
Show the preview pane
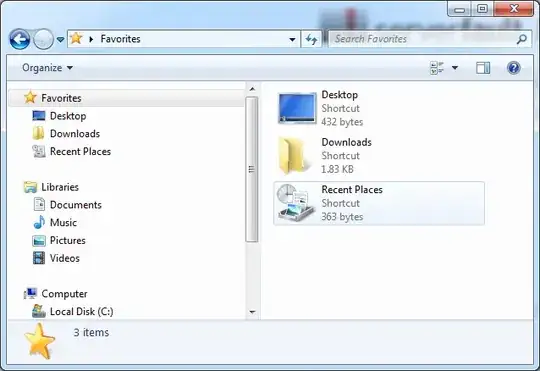tap(483, 68)
